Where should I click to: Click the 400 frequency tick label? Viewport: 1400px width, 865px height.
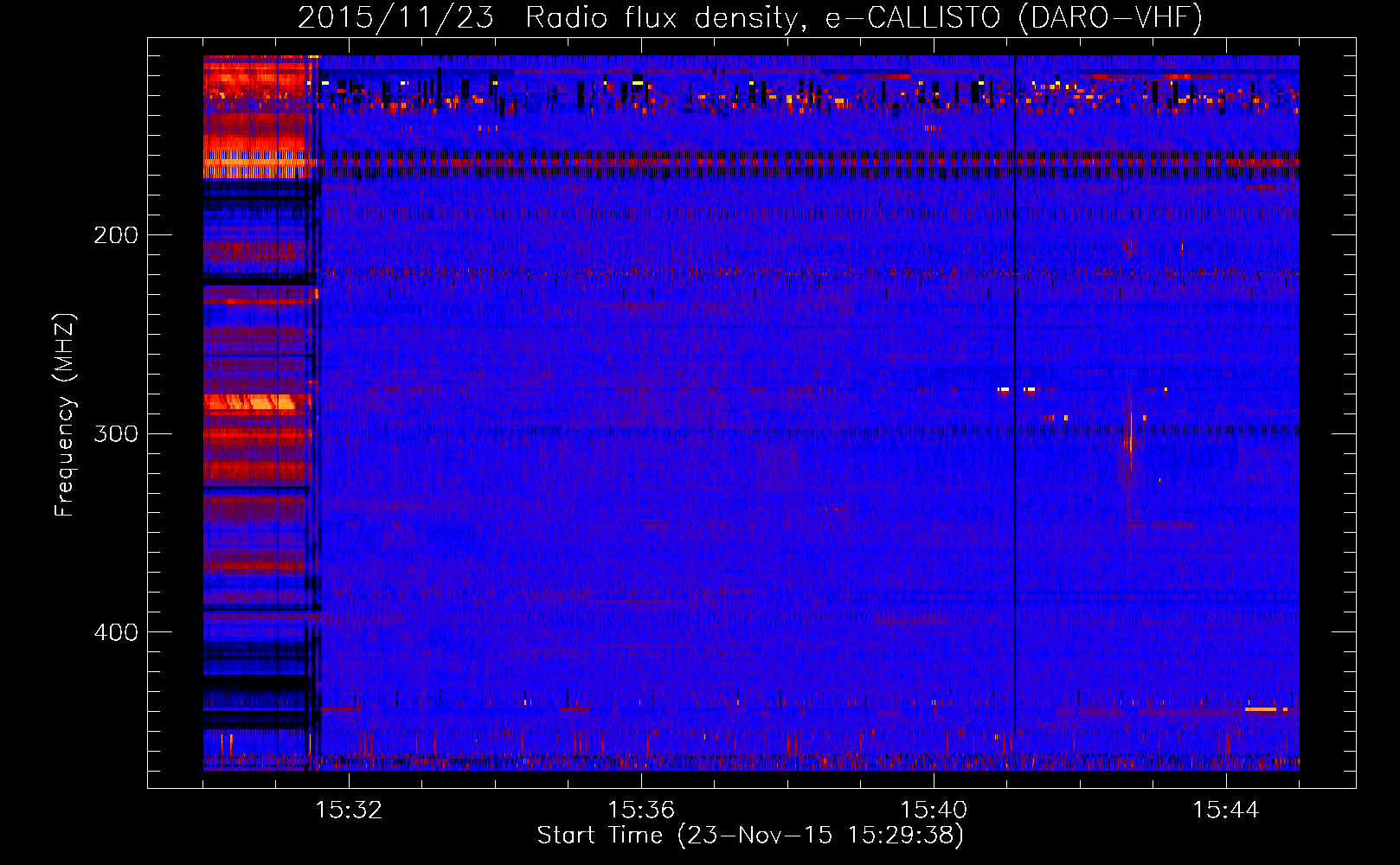[116, 632]
